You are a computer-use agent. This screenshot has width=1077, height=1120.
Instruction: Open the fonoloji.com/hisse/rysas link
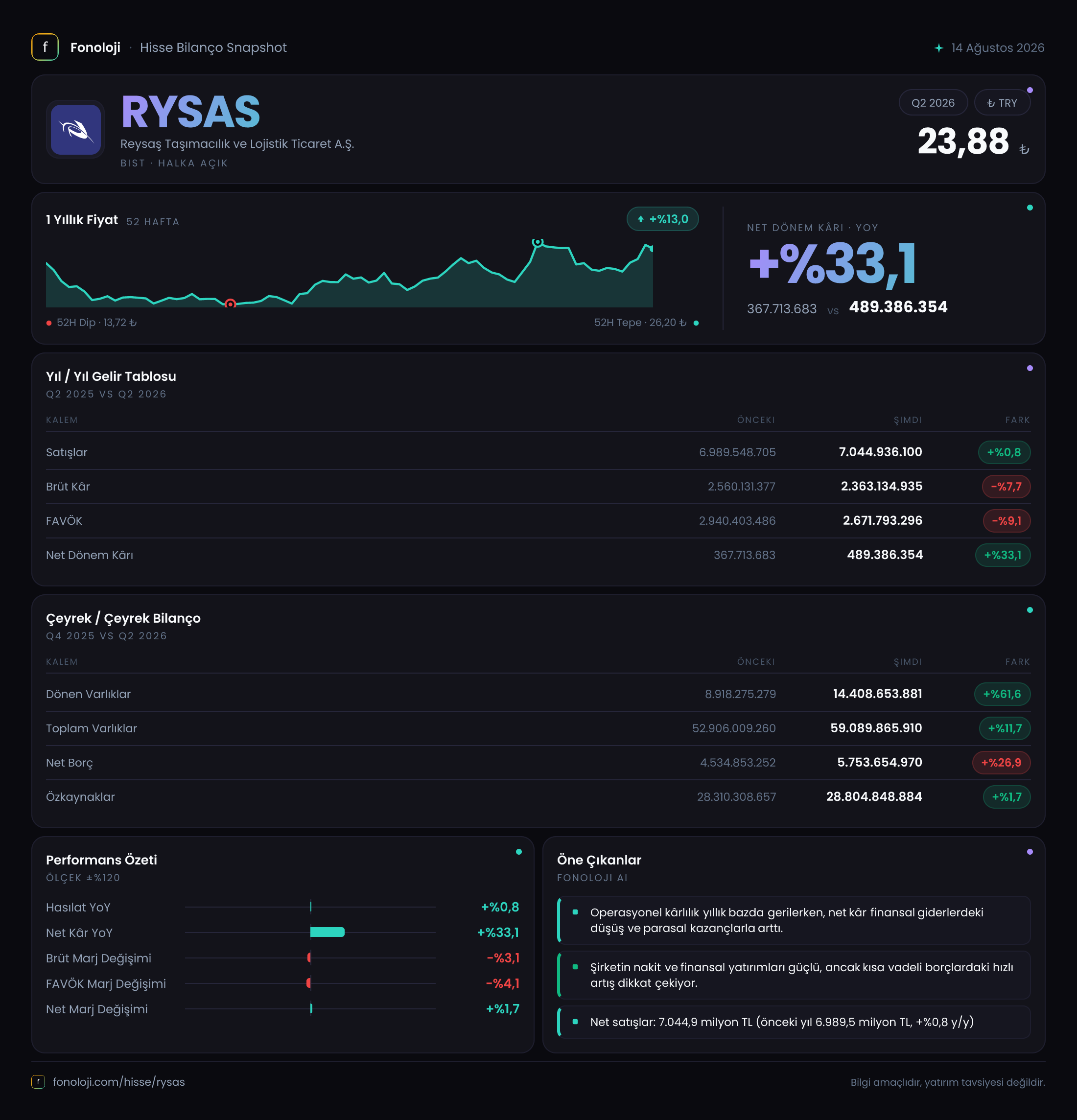[119, 1082]
